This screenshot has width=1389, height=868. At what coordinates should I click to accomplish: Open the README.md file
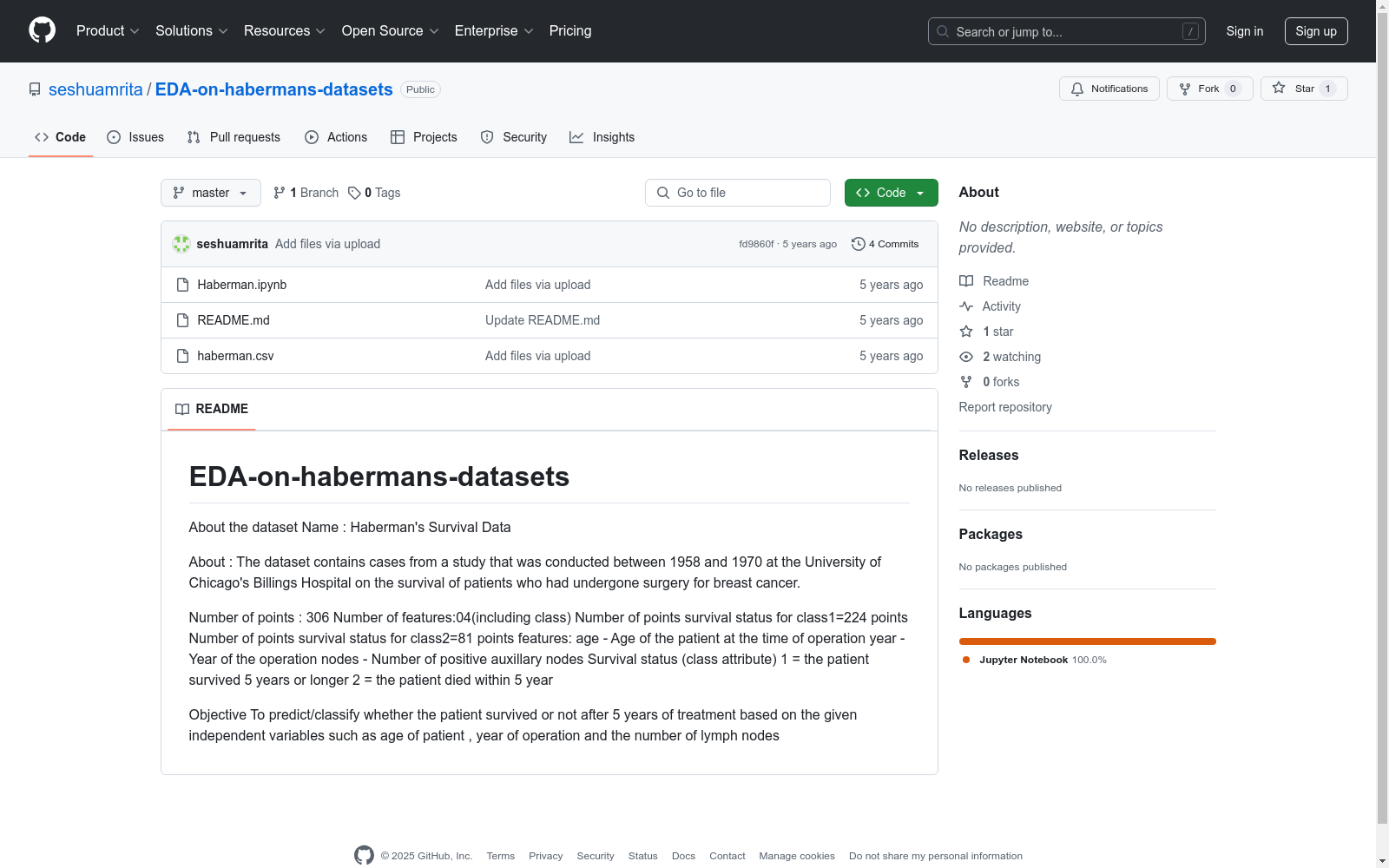click(x=234, y=320)
